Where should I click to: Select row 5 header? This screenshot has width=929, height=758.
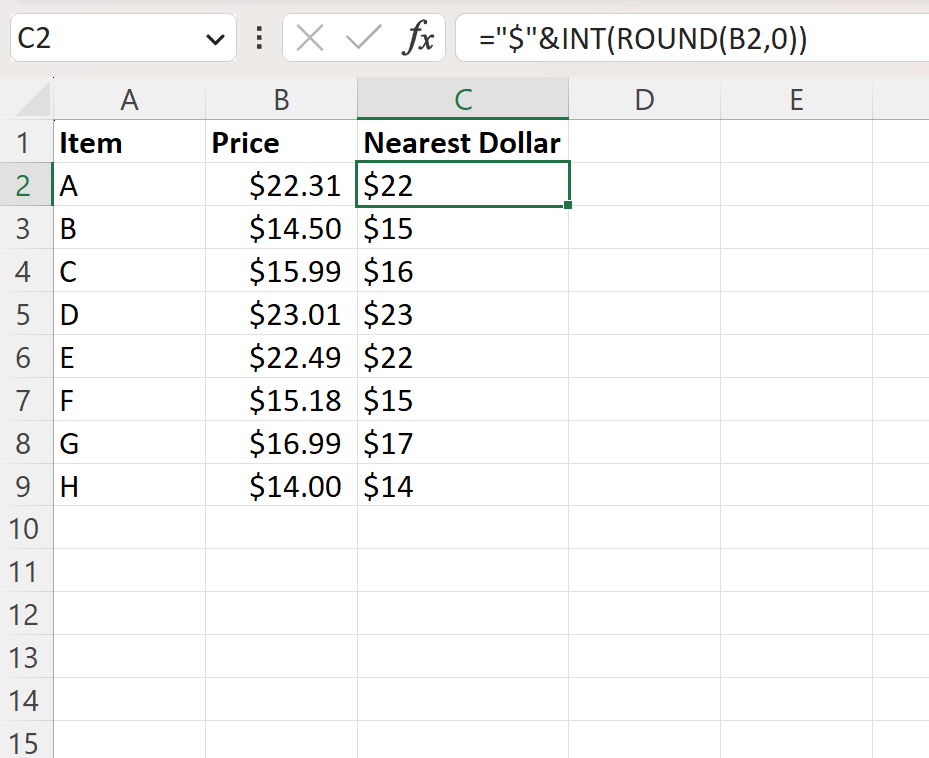(x=26, y=314)
